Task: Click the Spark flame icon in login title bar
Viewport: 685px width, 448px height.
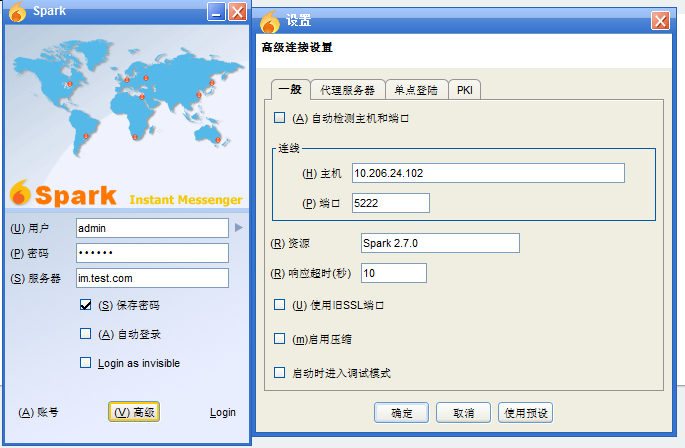Action: pyautogui.click(x=17, y=11)
